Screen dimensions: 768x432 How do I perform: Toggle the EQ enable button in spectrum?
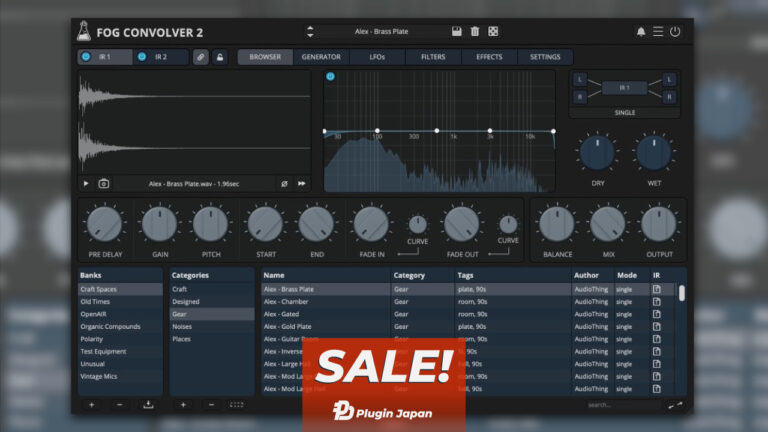[x=331, y=77]
